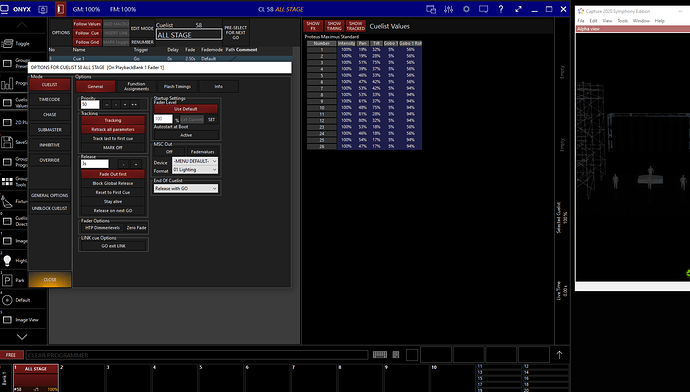Click the display monitor icon in title bar
The height and width of the screenshot is (392, 690).
click(483, 9)
